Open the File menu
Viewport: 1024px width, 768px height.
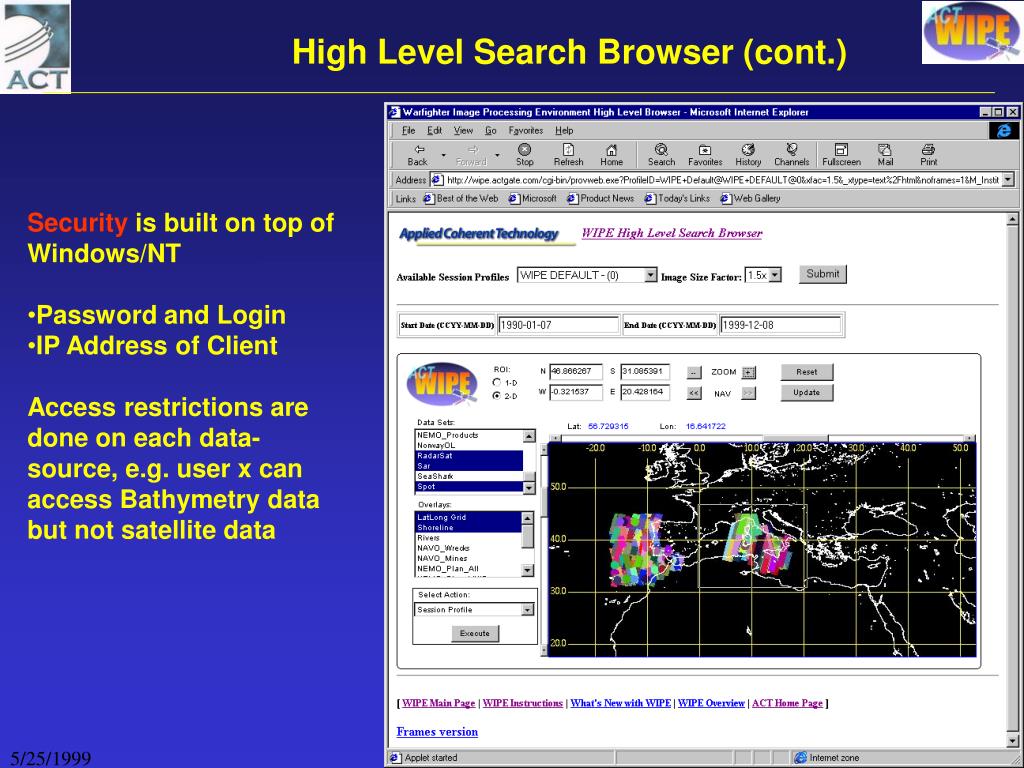click(x=409, y=131)
